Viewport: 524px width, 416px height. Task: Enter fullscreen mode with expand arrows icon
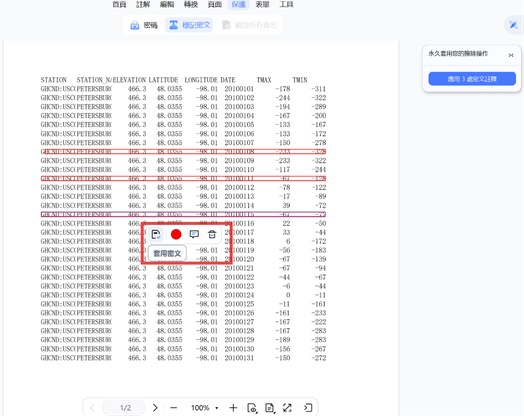pyautogui.click(x=287, y=408)
